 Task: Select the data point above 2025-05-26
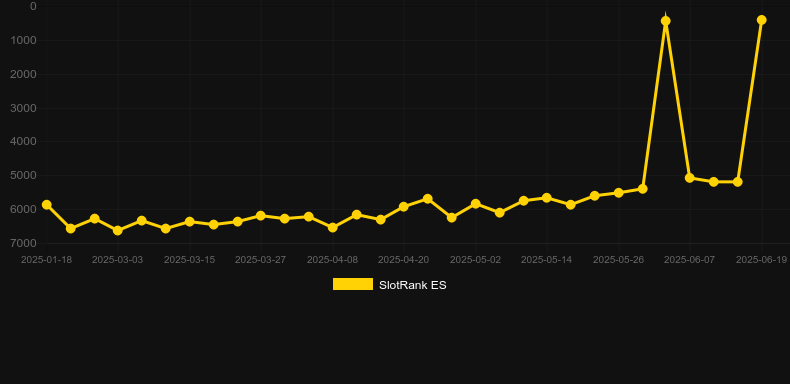[619, 193]
